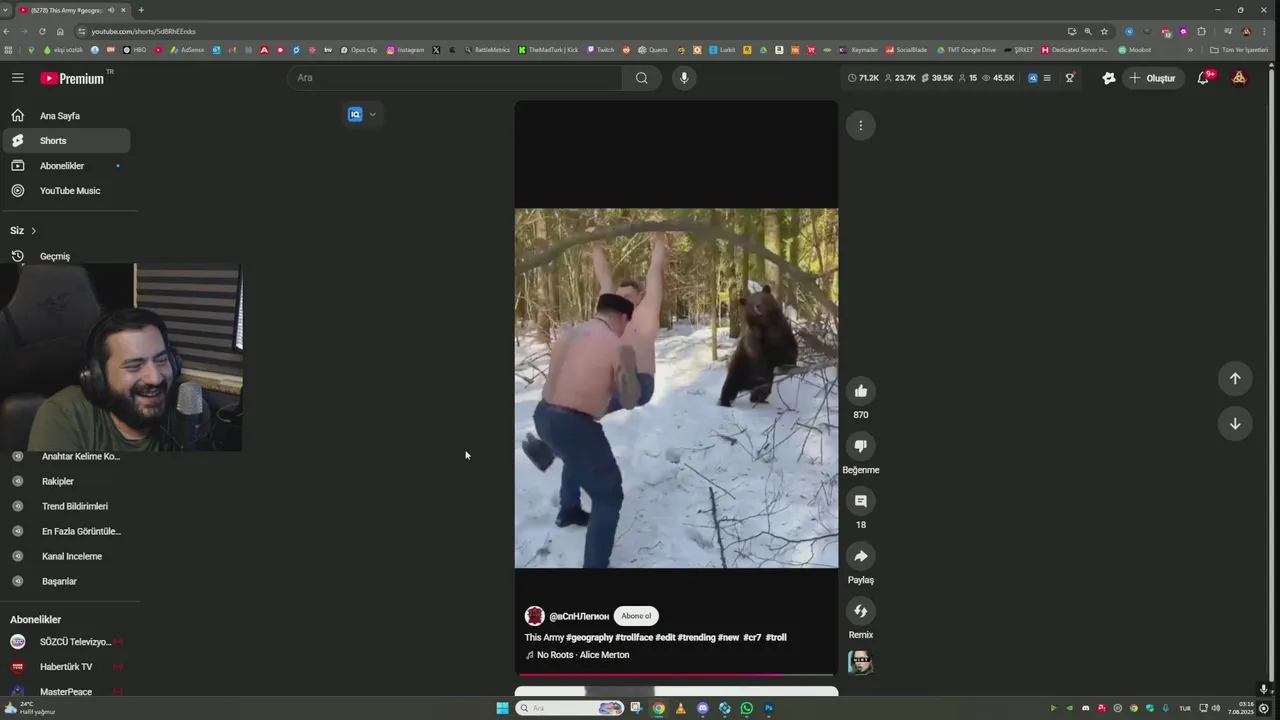Click the AI sparkle icon beside Oluştur
The height and width of the screenshot is (720, 1280).
click(1109, 78)
